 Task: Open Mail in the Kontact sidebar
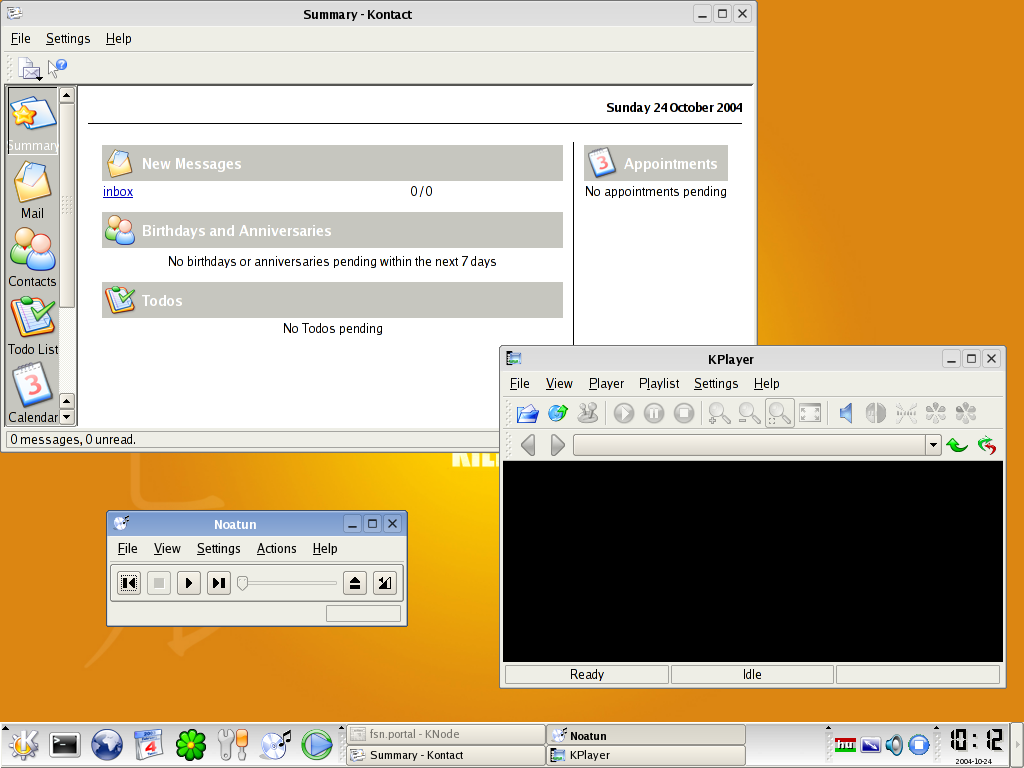(x=33, y=190)
